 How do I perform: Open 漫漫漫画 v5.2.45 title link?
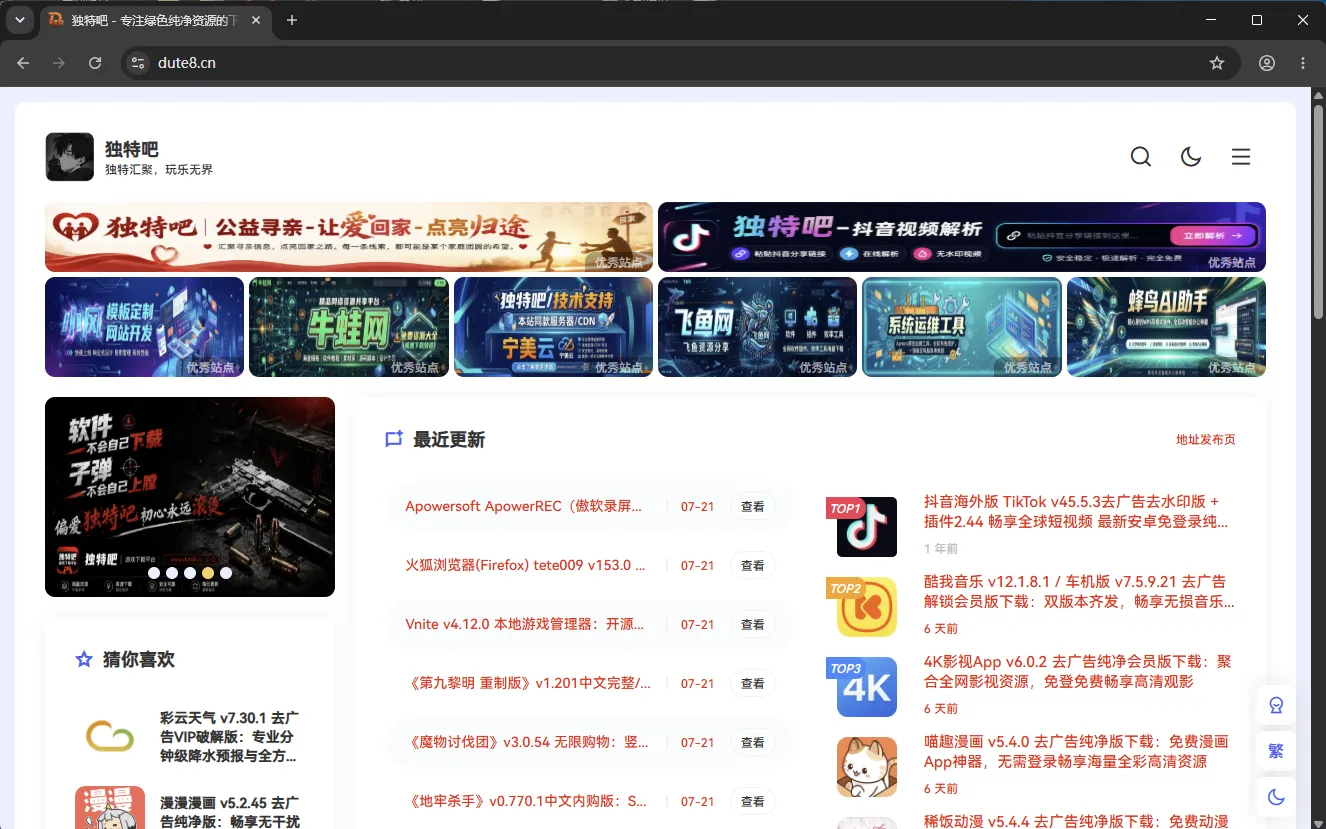click(x=229, y=812)
